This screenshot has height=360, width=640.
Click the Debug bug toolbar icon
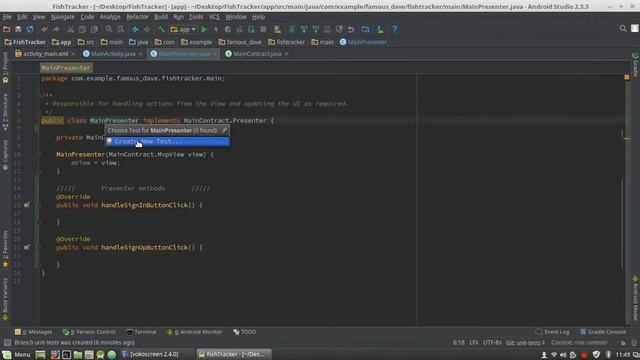click(x=228, y=29)
